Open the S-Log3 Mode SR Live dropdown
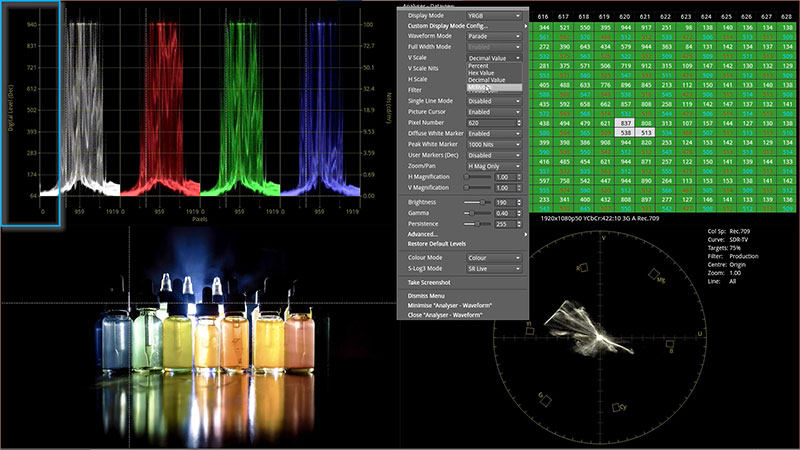 tap(495, 269)
